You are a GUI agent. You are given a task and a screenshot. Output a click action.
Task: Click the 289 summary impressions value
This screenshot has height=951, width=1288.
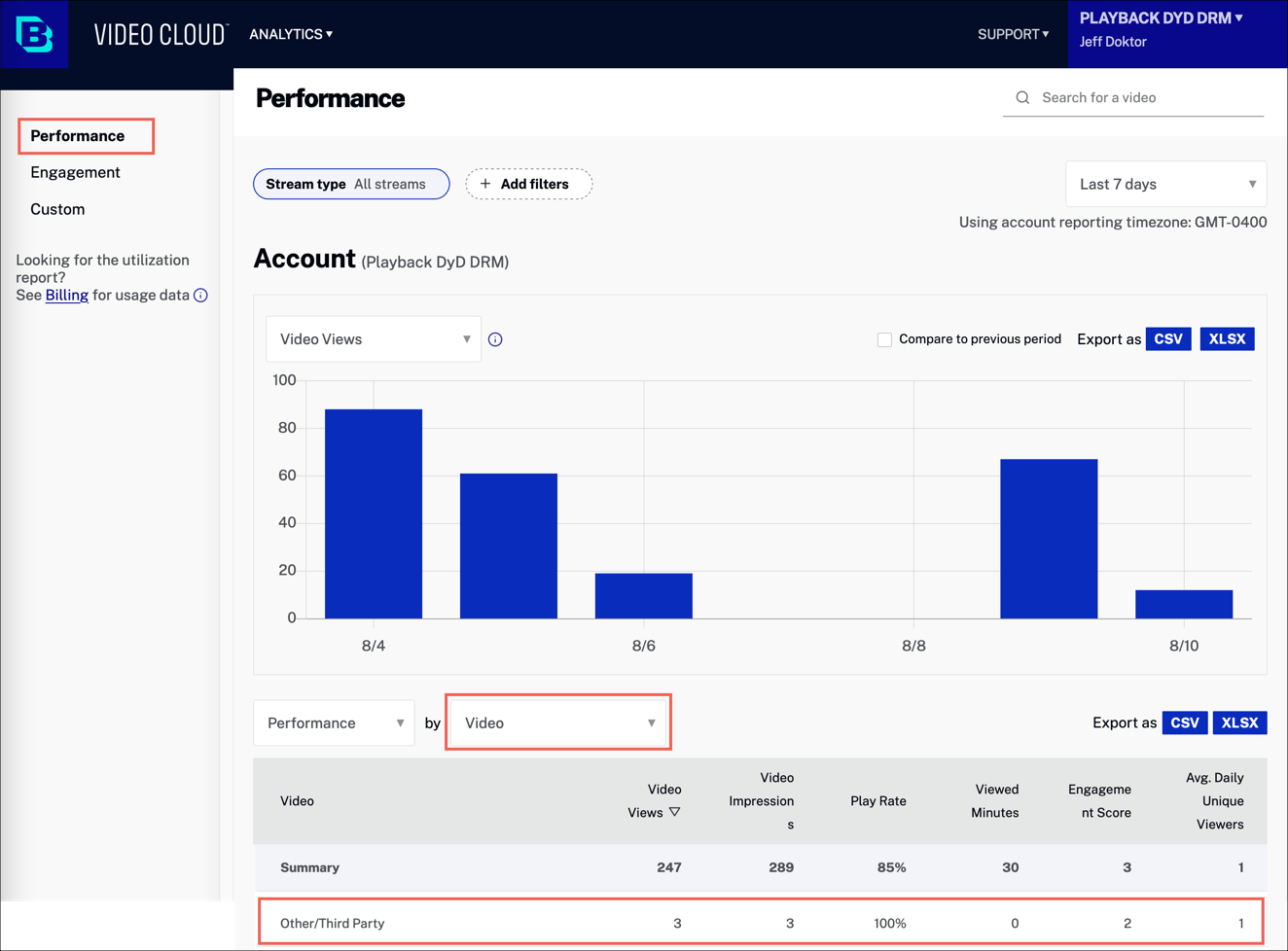pyautogui.click(x=781, y=867)
